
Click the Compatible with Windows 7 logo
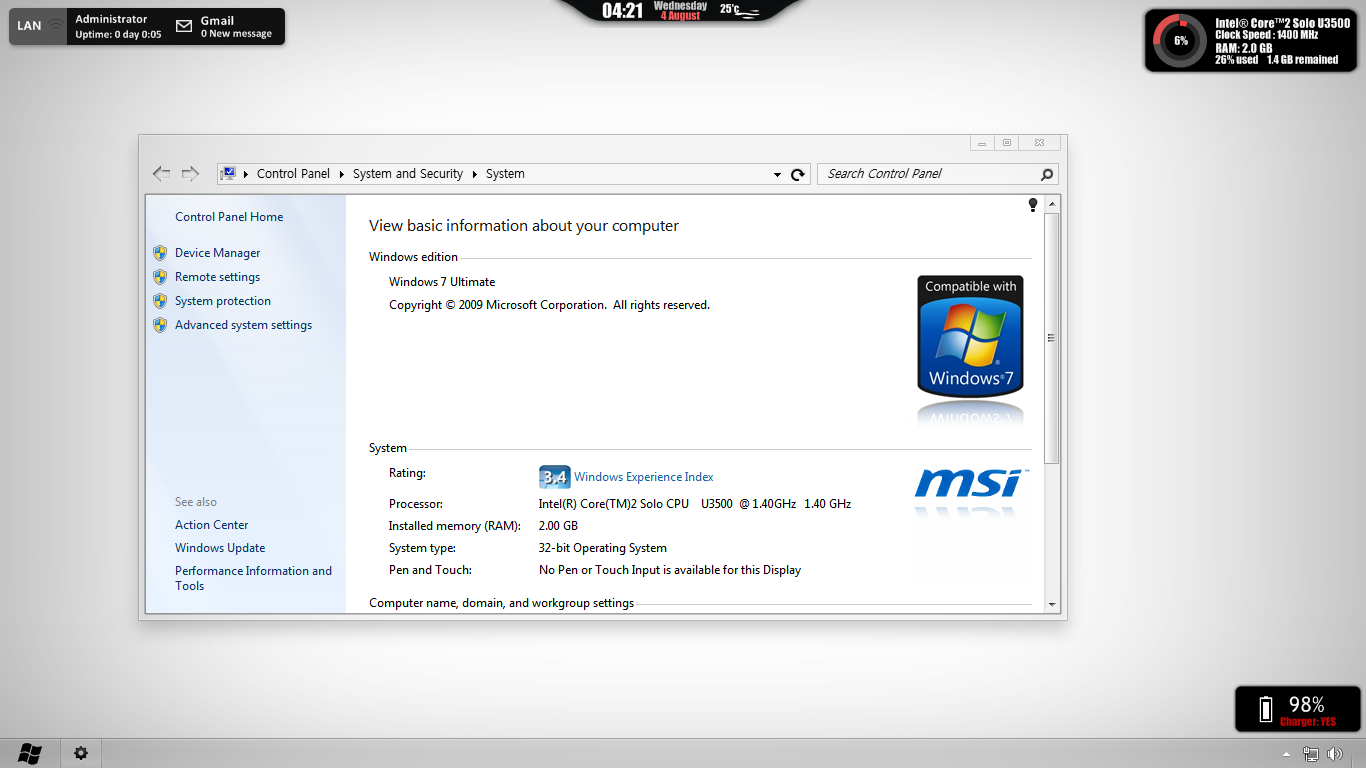(x=970, y=337)
